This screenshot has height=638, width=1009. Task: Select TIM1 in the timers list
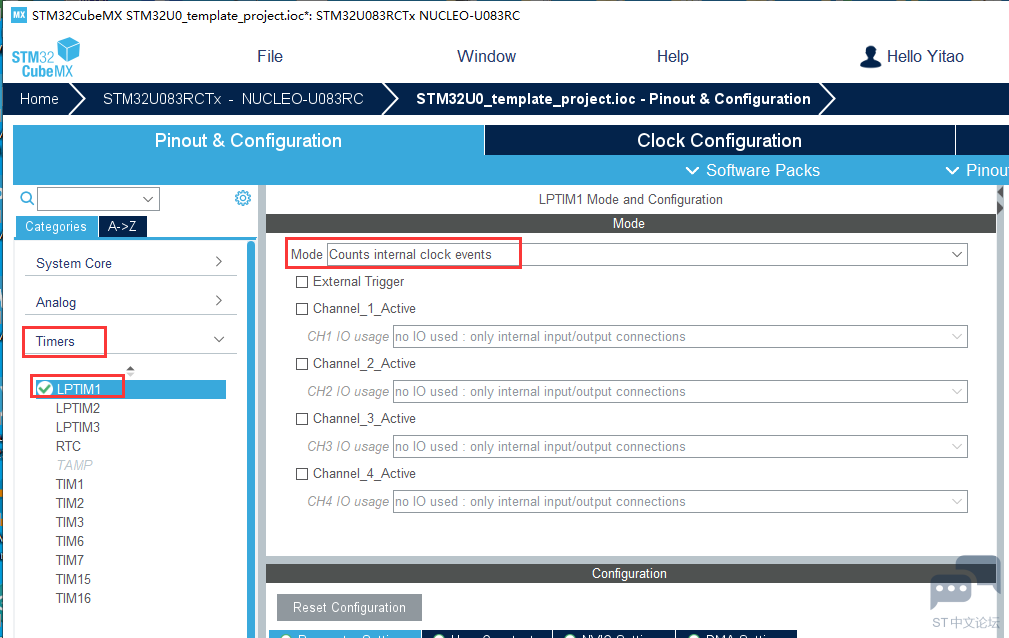(69, 484)
